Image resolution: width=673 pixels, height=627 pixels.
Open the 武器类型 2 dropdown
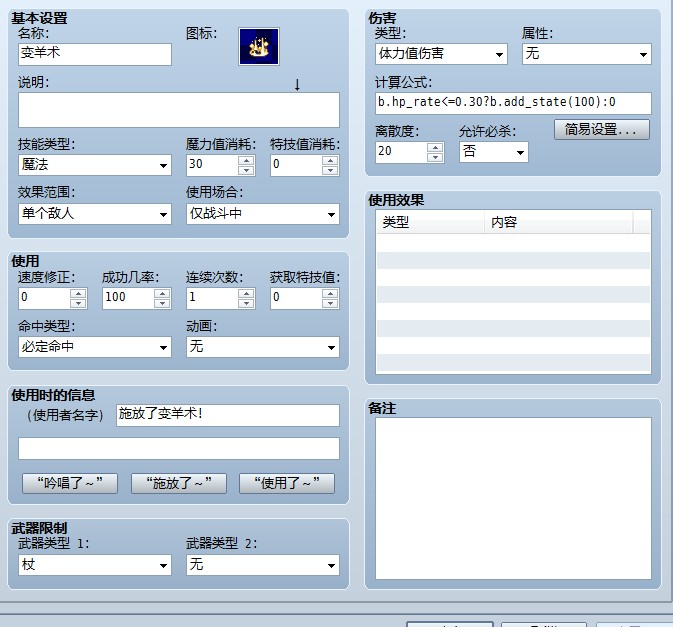click(x=263, y=565)
